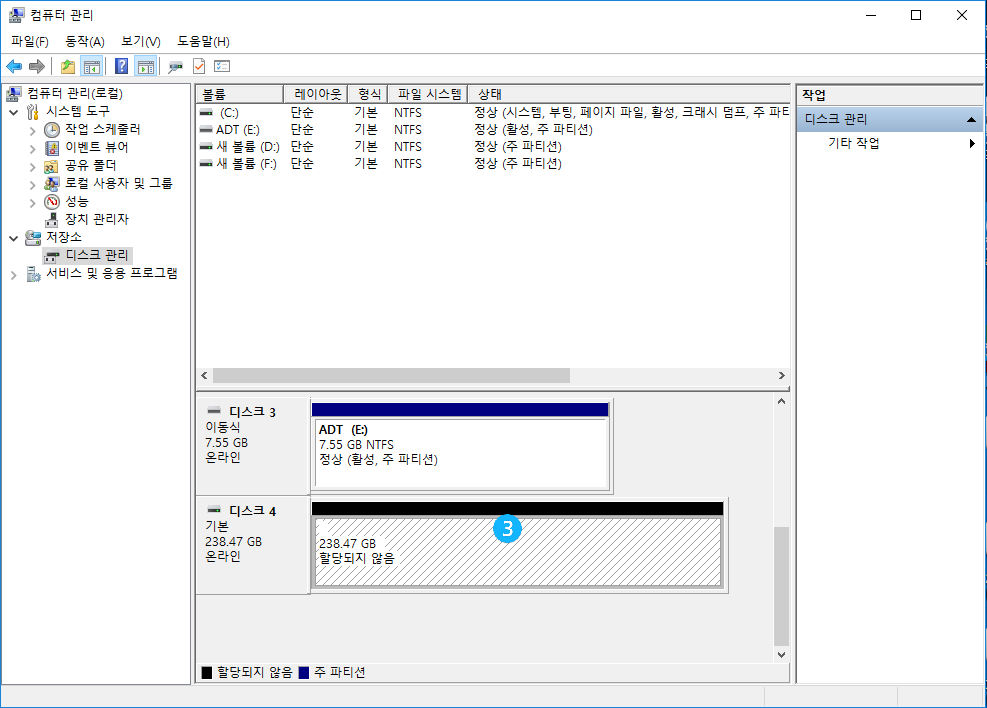Click the Up one level folder icon
The width and height of the screenshot is (987, 708).
(68, 66)
